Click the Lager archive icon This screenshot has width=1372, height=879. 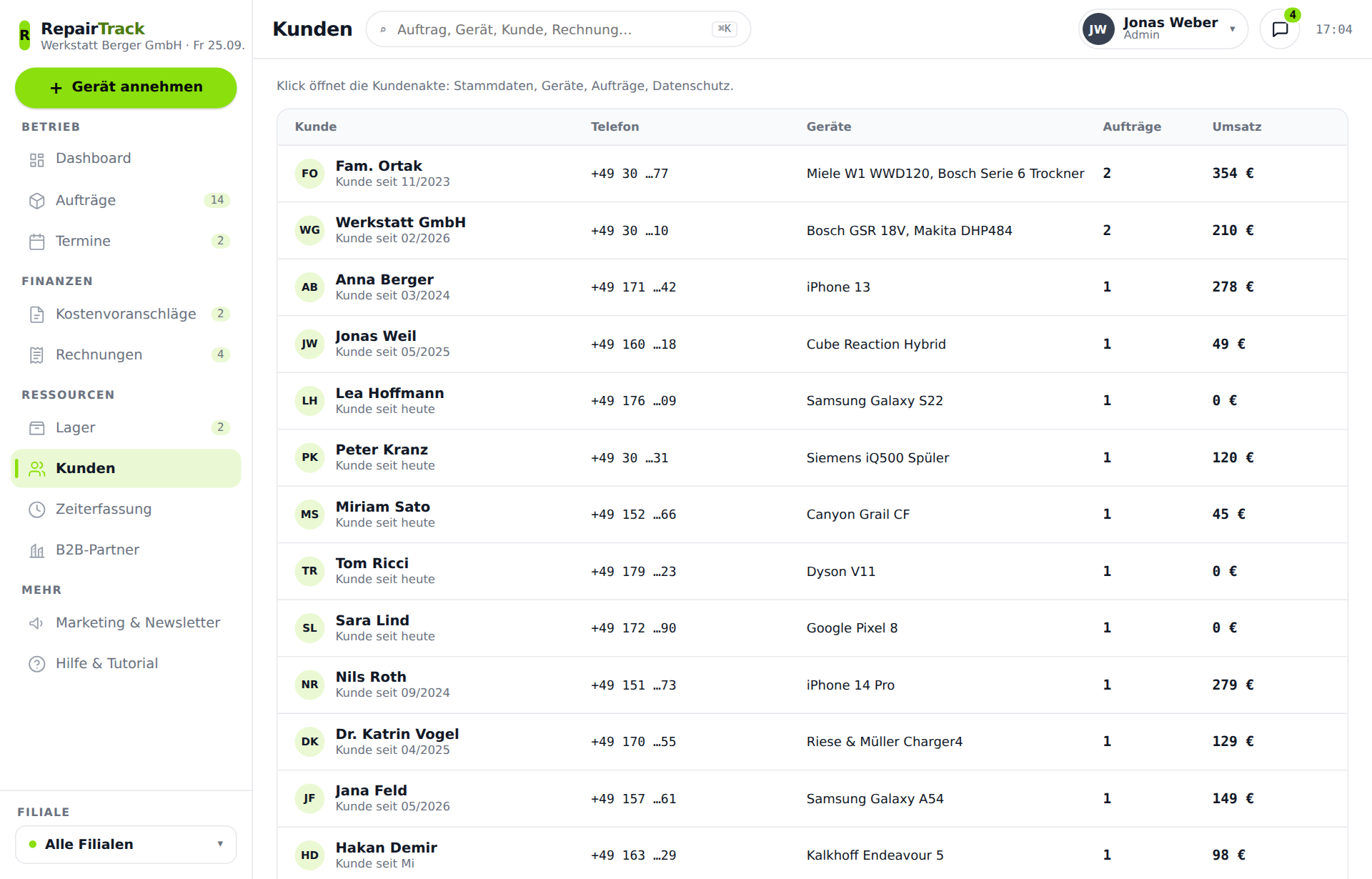click(x=37, y=428)
